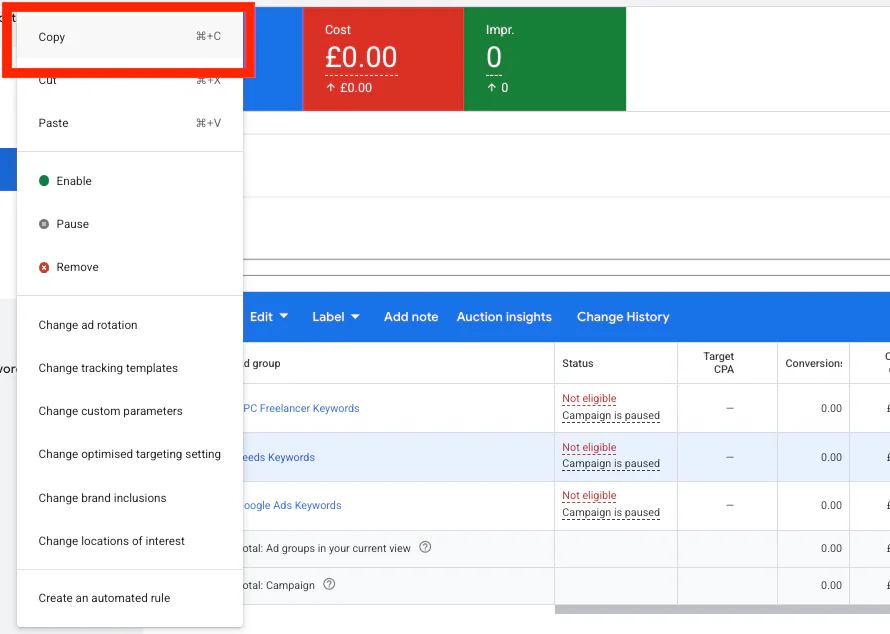Click Enable in the context menu
Image resolution: width=890 pixels, height=634 pixels.
130,181
